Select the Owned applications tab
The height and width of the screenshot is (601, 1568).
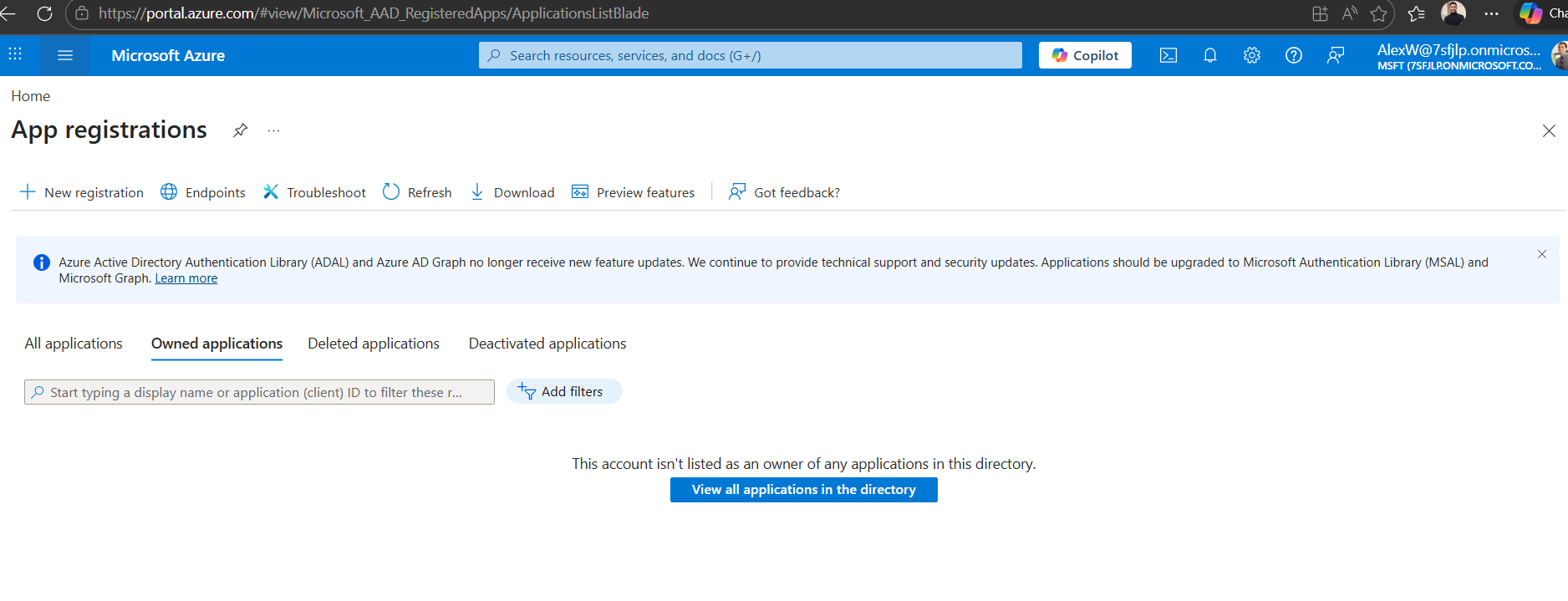pyautogui.click(x=216, y=344)
